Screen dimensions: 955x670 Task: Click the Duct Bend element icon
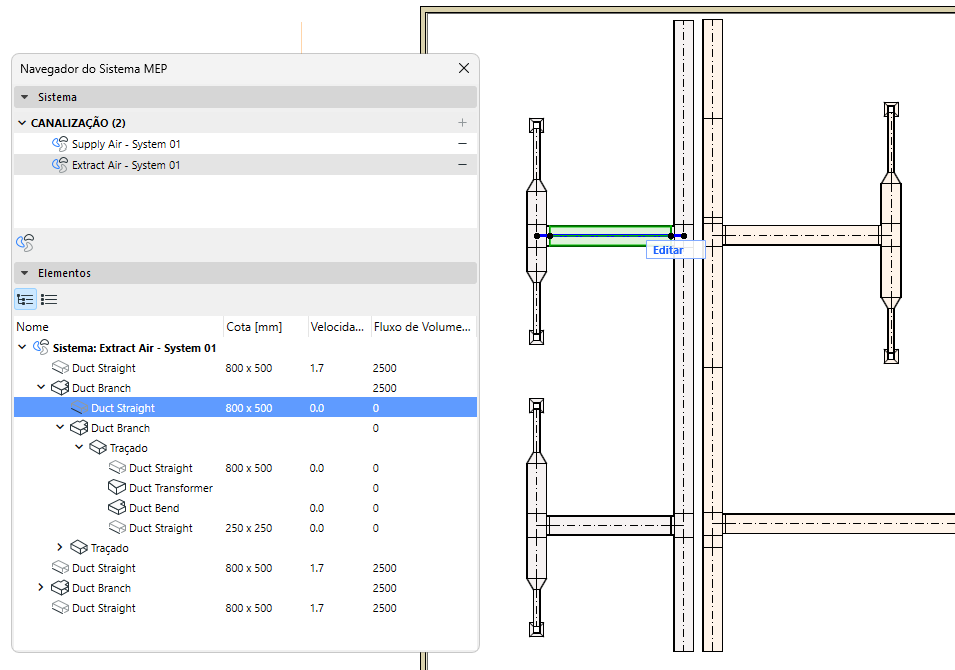coord(117,508)
